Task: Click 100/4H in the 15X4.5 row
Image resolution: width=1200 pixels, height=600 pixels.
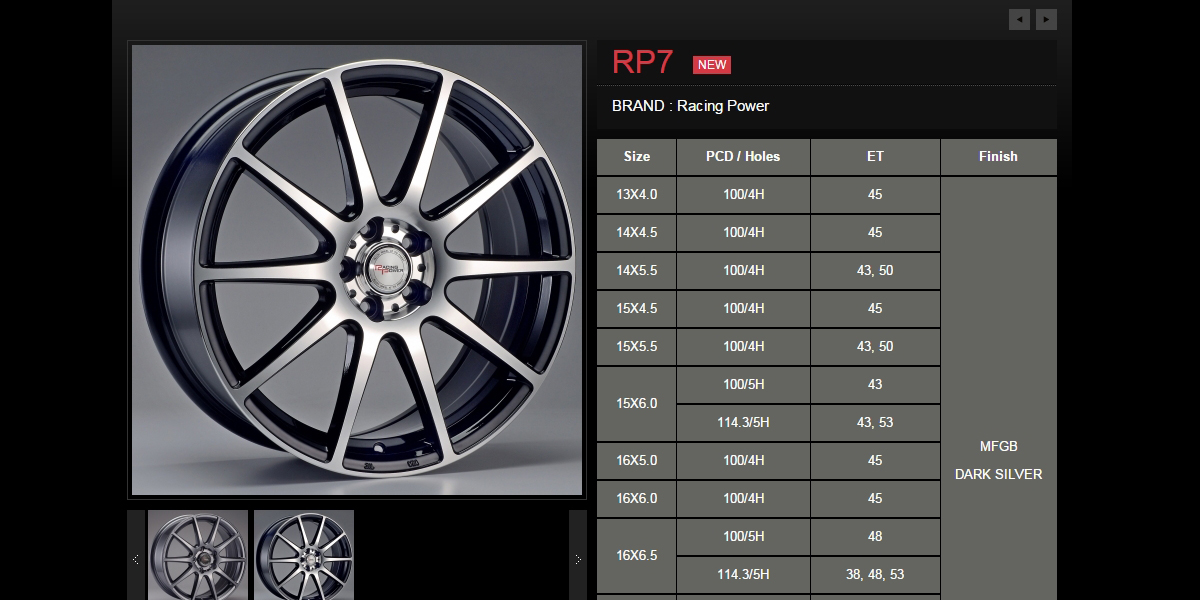Action: [x=743, y=309]
